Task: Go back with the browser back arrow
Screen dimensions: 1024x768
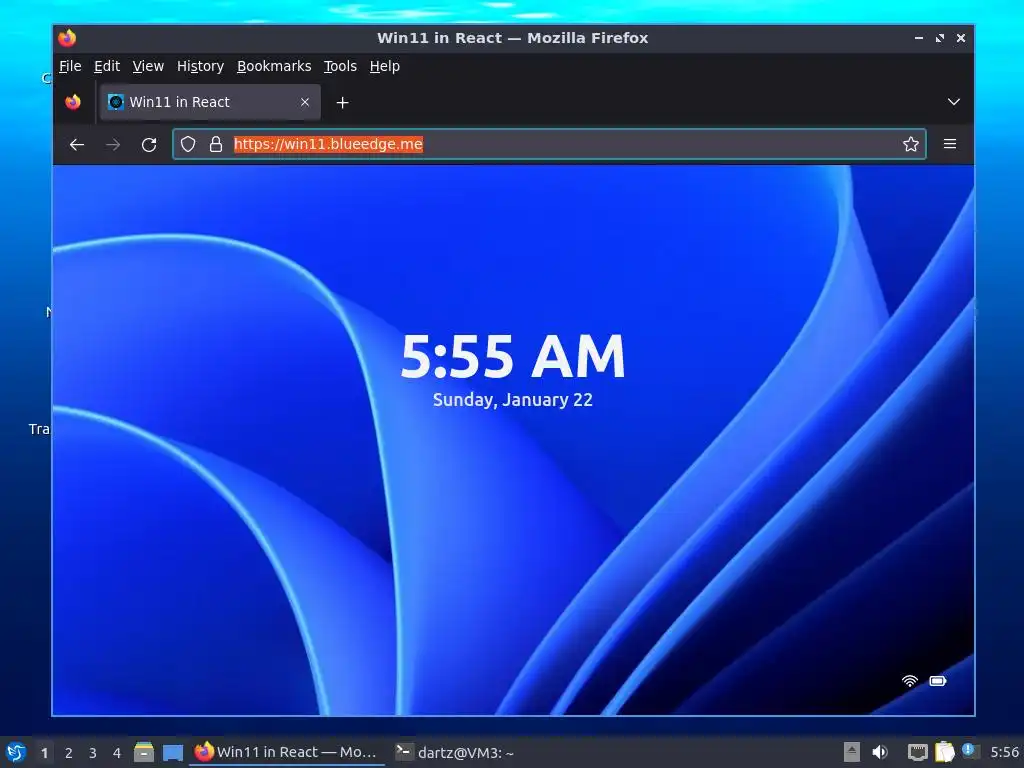Action: pos(77,144)
